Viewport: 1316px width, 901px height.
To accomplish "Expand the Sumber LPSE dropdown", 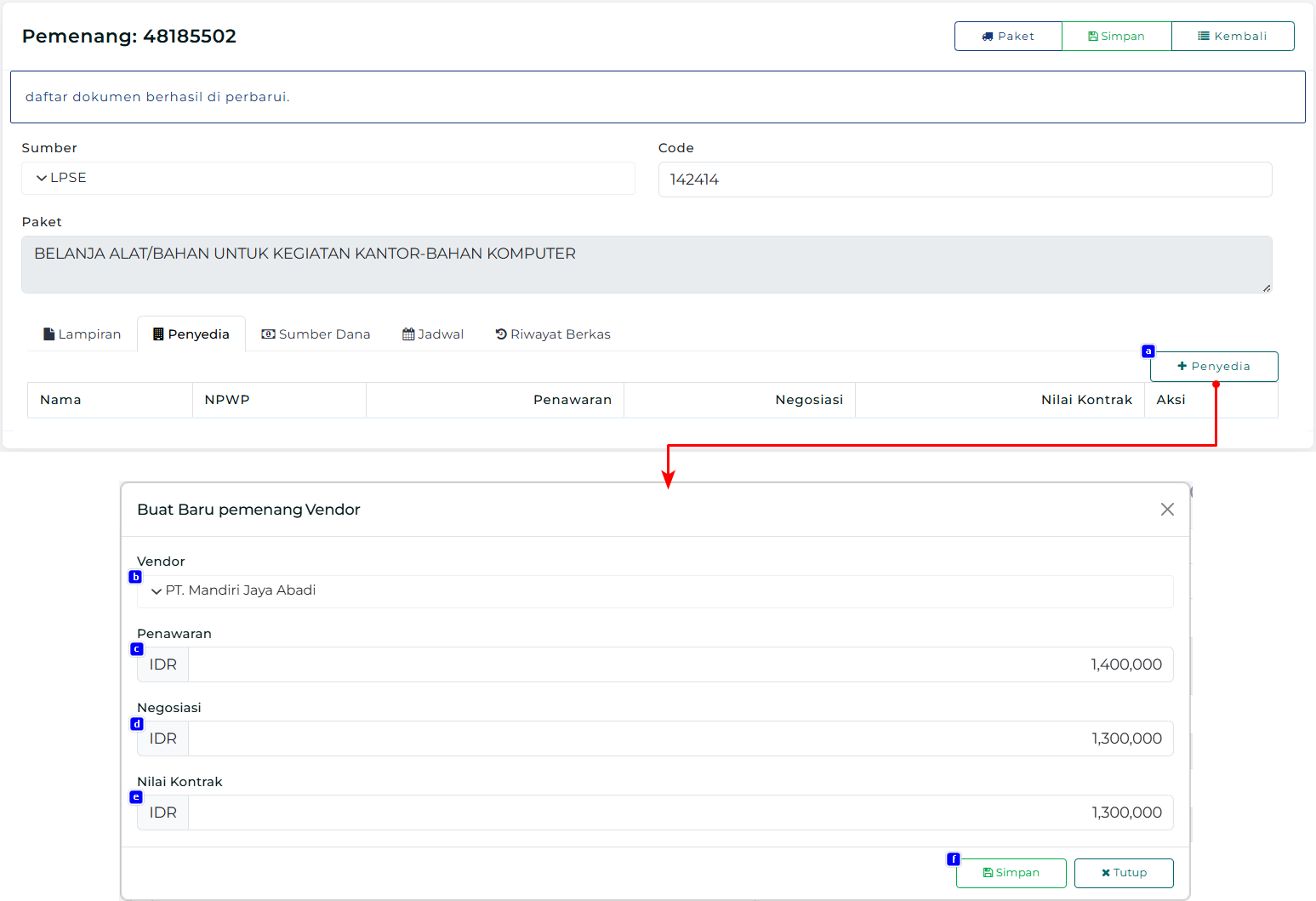I will coord(328,178).
